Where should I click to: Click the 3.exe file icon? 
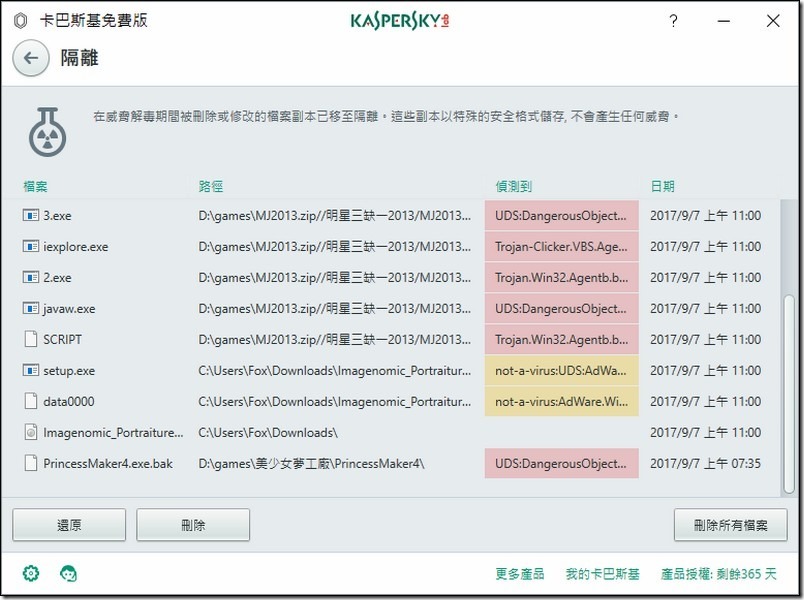click(31, 215)
